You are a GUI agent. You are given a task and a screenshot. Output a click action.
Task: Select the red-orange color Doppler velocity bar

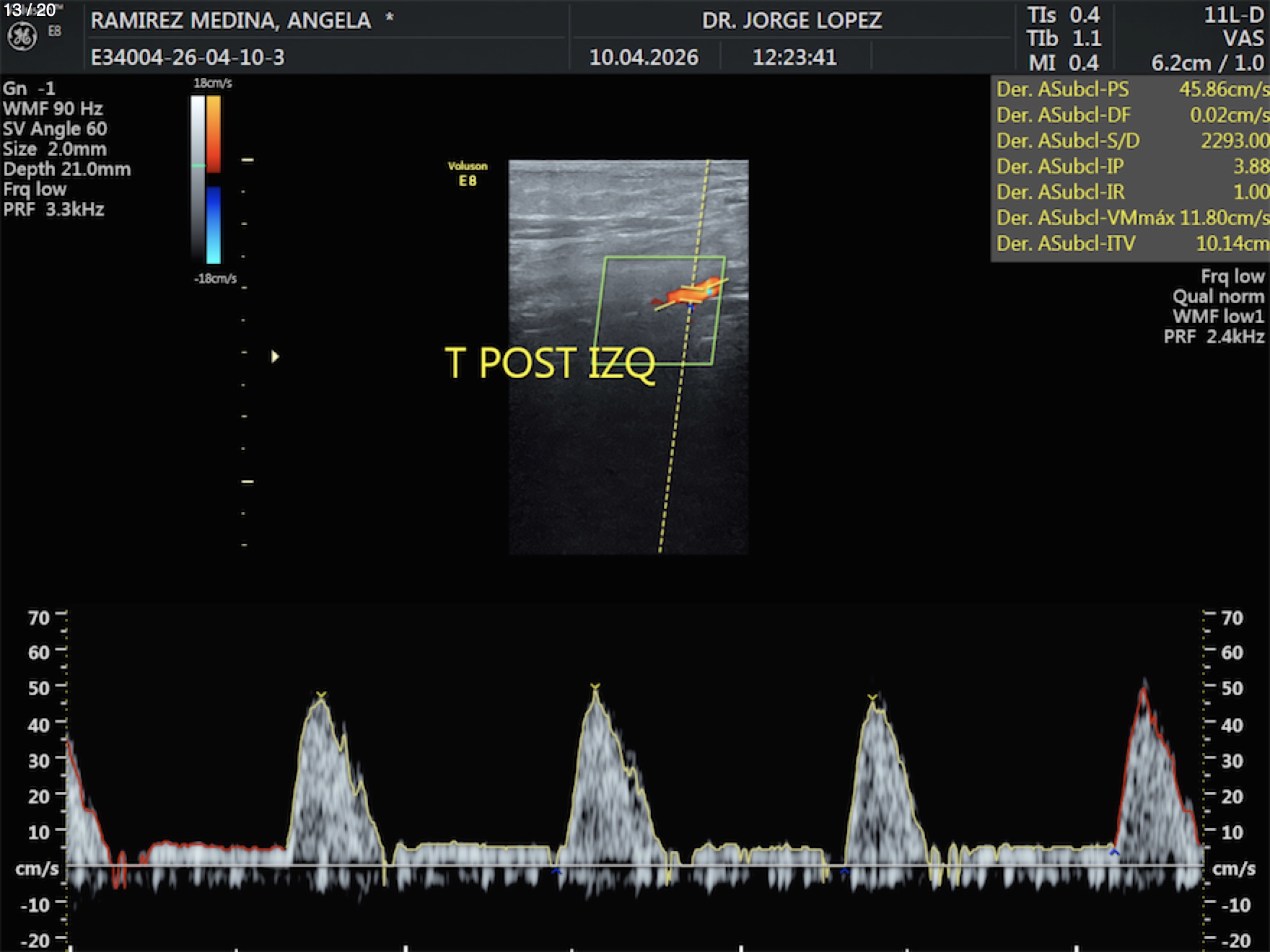[x=214, y=133]
